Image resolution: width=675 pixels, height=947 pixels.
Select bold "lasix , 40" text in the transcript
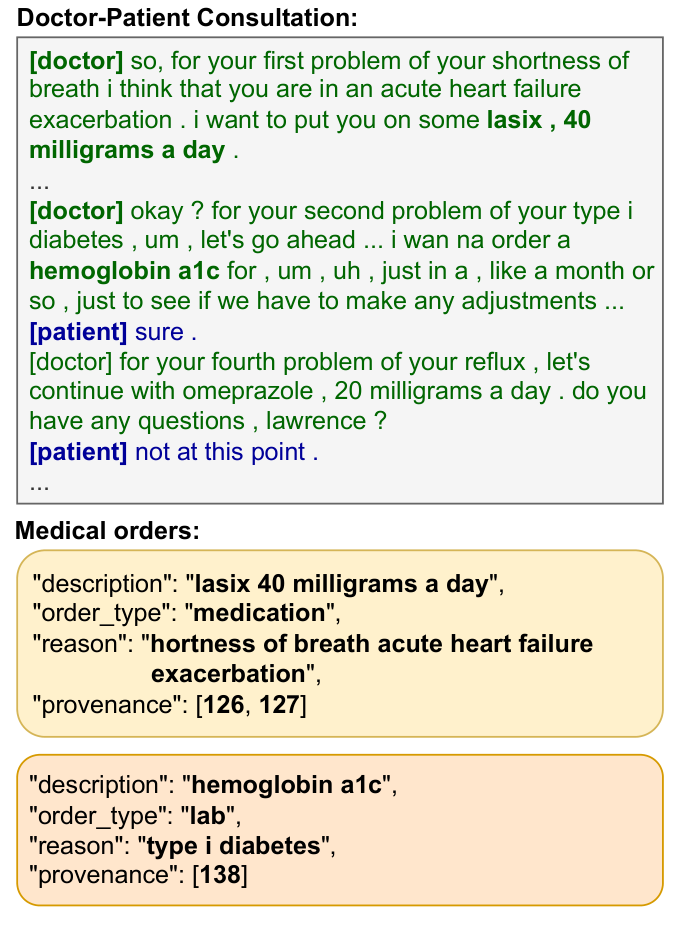coord(538,120)
